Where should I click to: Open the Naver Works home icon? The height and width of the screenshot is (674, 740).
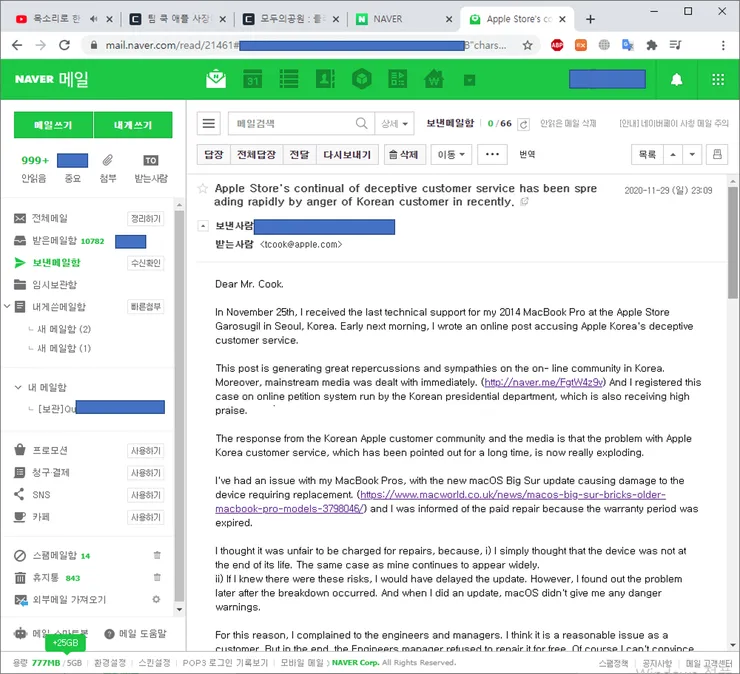[x=434, y=79]
